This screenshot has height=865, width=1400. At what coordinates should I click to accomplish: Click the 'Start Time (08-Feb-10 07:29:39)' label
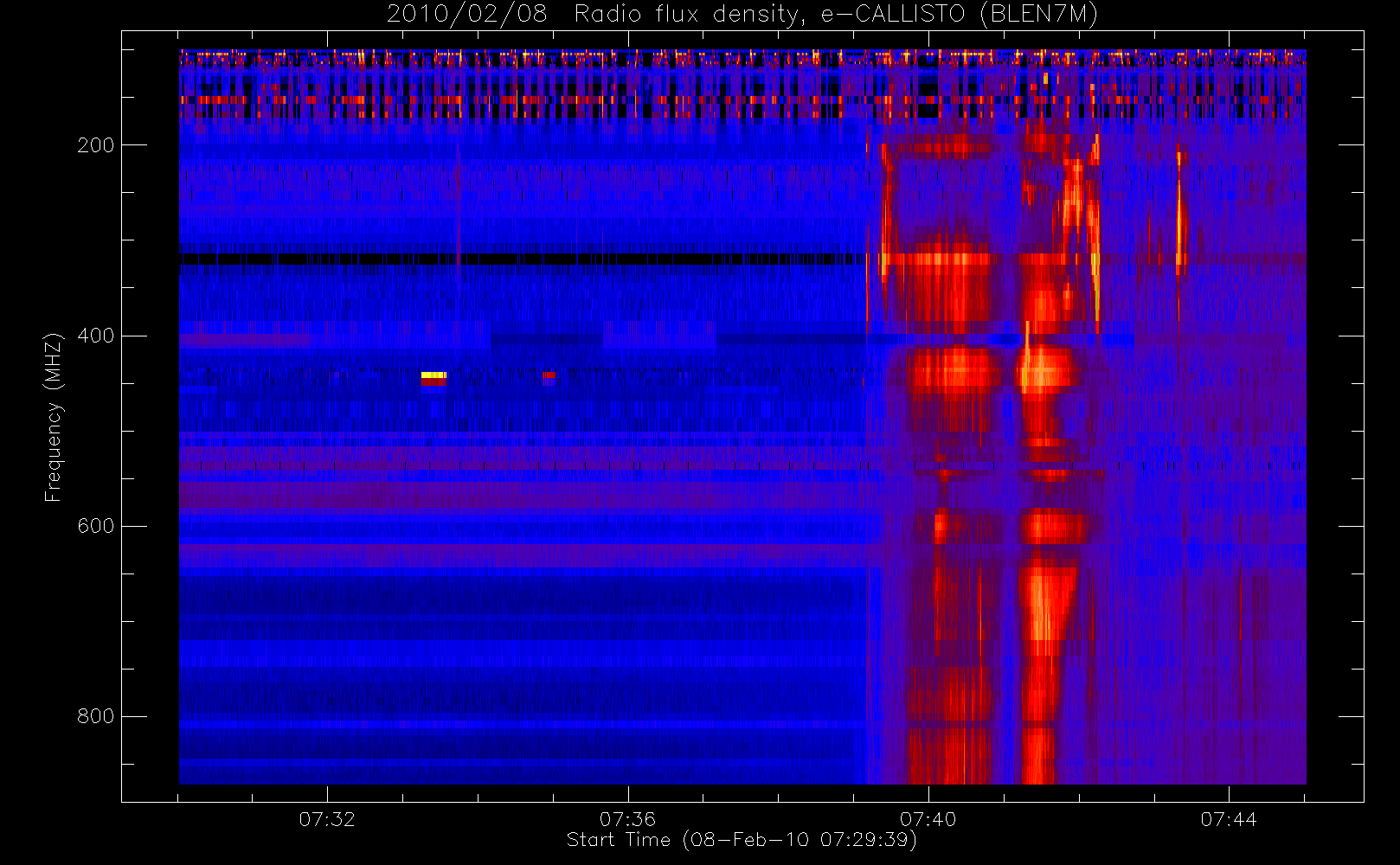click(x=742, y=840)
